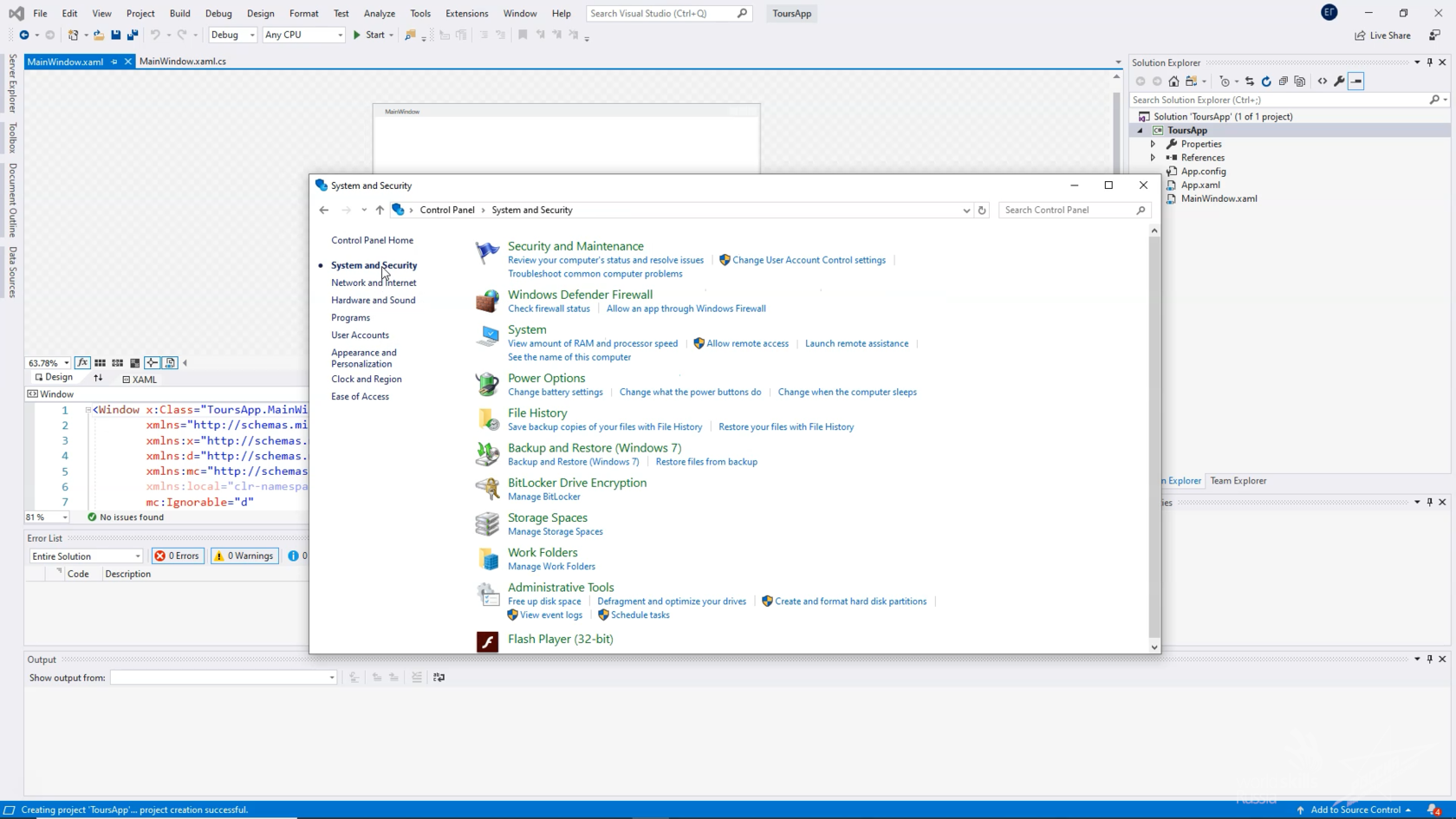The height and width of the screenshot is (819, 1456).
Task: Toggle the Preview Selected Items icon
Action: 1356,81
